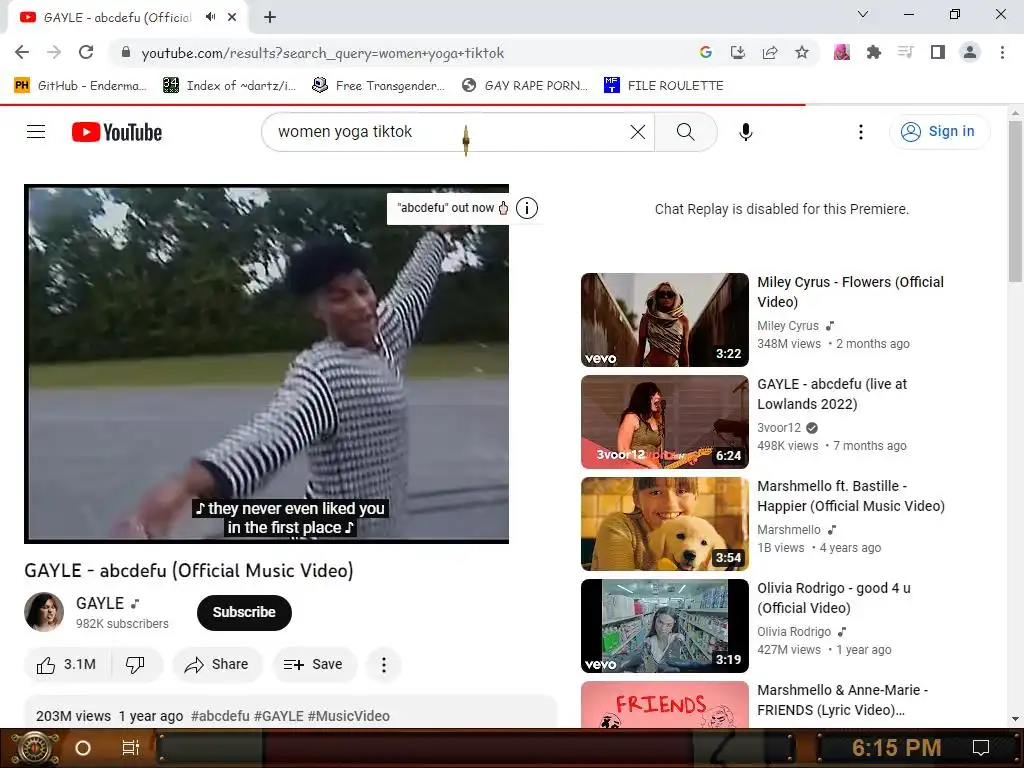Like the video with thumbs up
Image resolution: width=1024 pixels, height=768 pixels.
67,665
